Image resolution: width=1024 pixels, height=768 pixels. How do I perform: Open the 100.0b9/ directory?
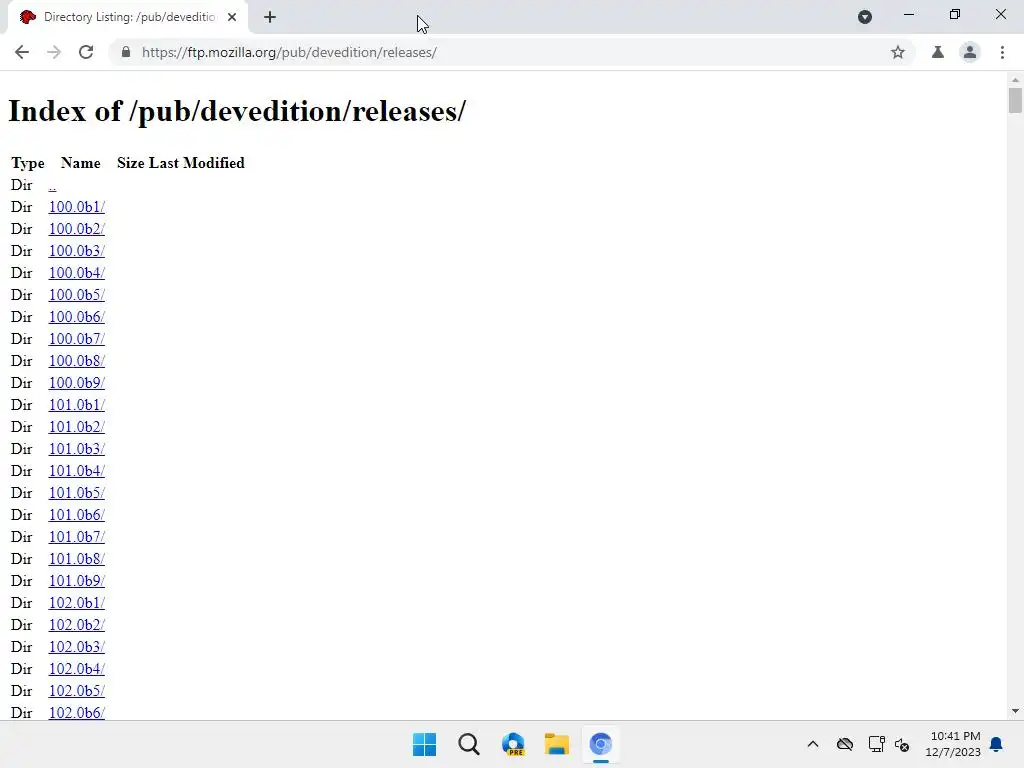click(x=76, y=383)
